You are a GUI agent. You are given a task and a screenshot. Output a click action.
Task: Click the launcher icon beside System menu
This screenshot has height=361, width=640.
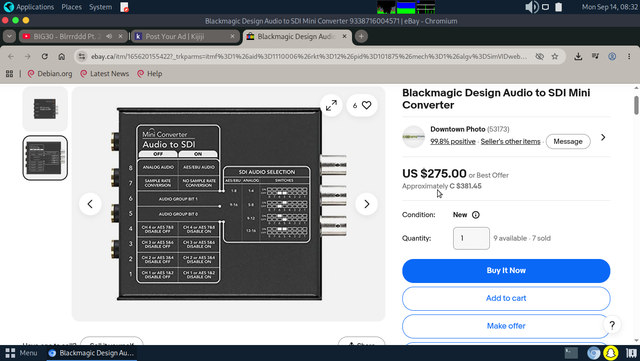(124, 7)
